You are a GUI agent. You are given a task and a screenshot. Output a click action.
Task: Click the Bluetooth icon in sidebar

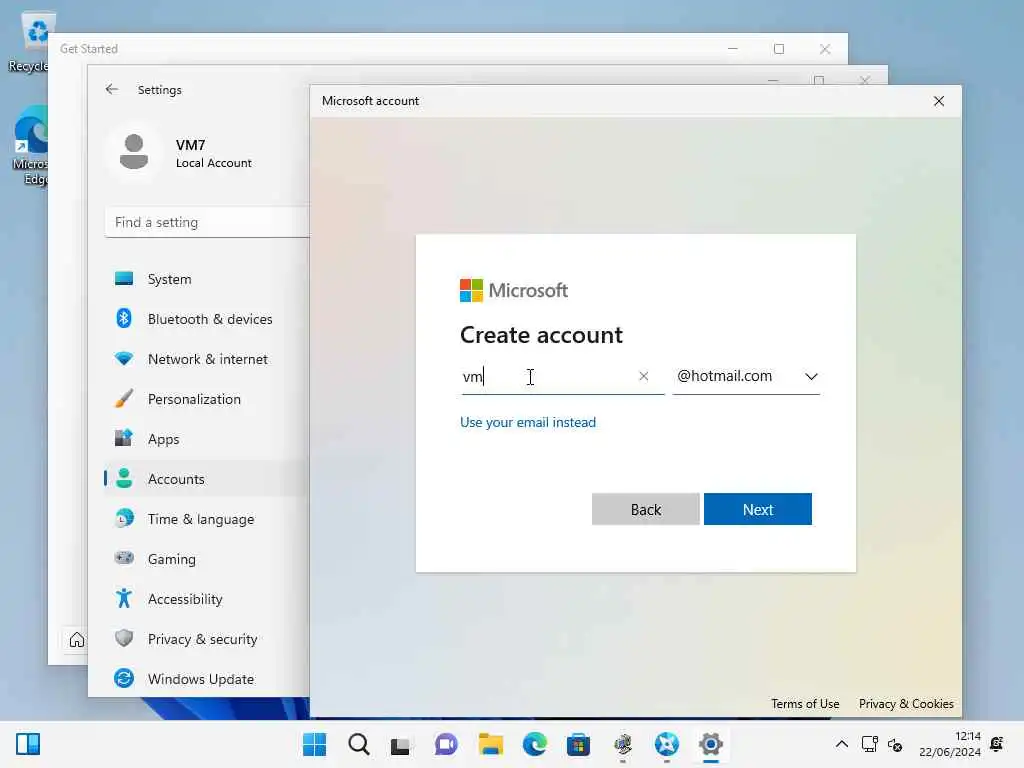tap(123, 318)
